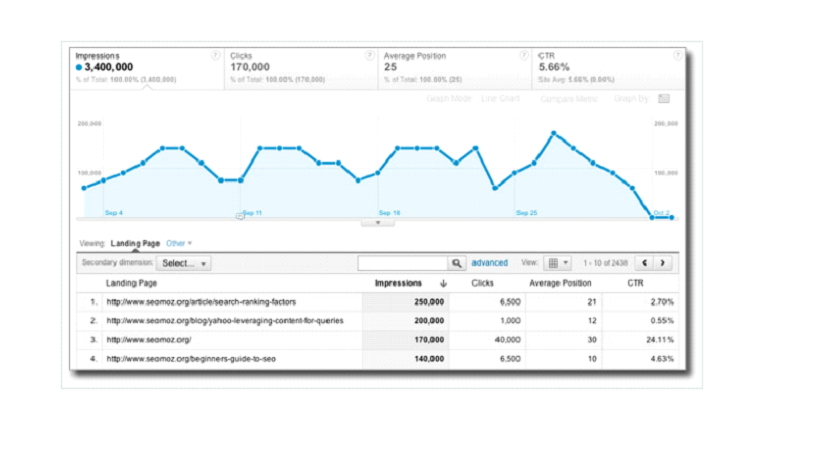The height and width of the screenshot is (460, 819).
Task: Select the Landing Page viewing tab
Action: pyautogui.click(x=135, y=243)
